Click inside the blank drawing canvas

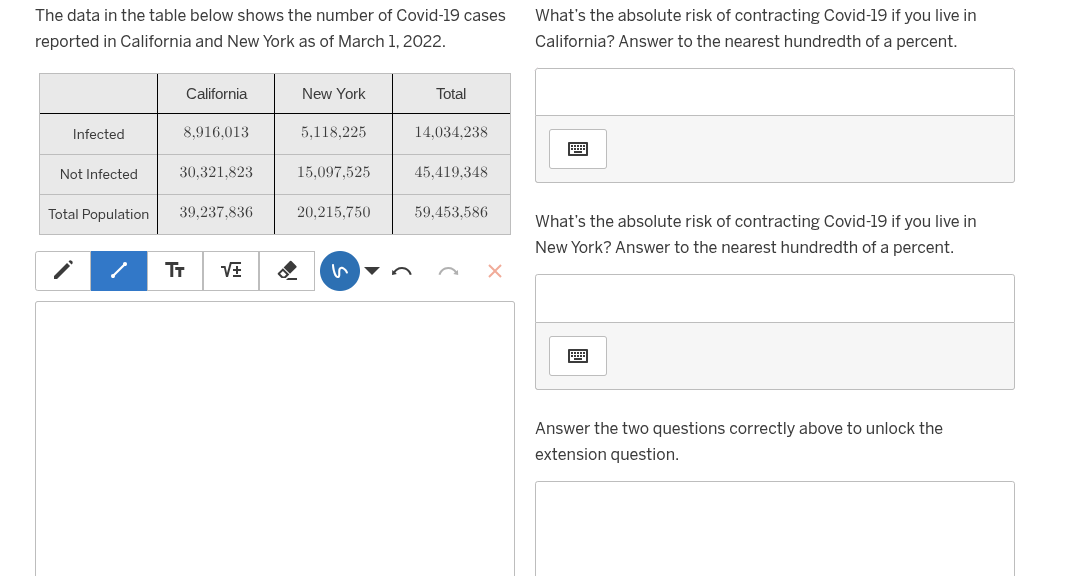(x=273, y=440)
